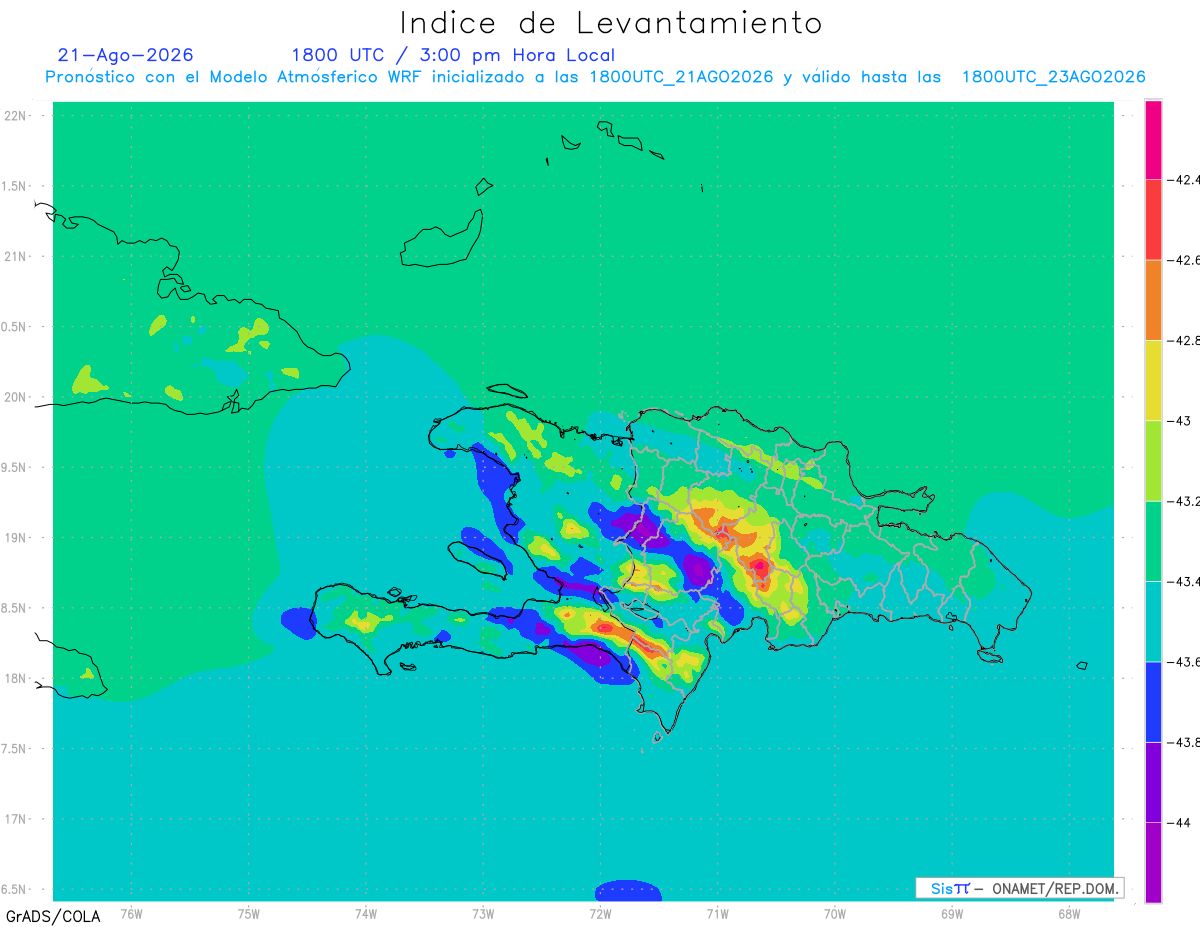The height and width of the screenshot is (927, 1200).
Task: Click the WRF model forecast description line
Action: click(595, 77)
